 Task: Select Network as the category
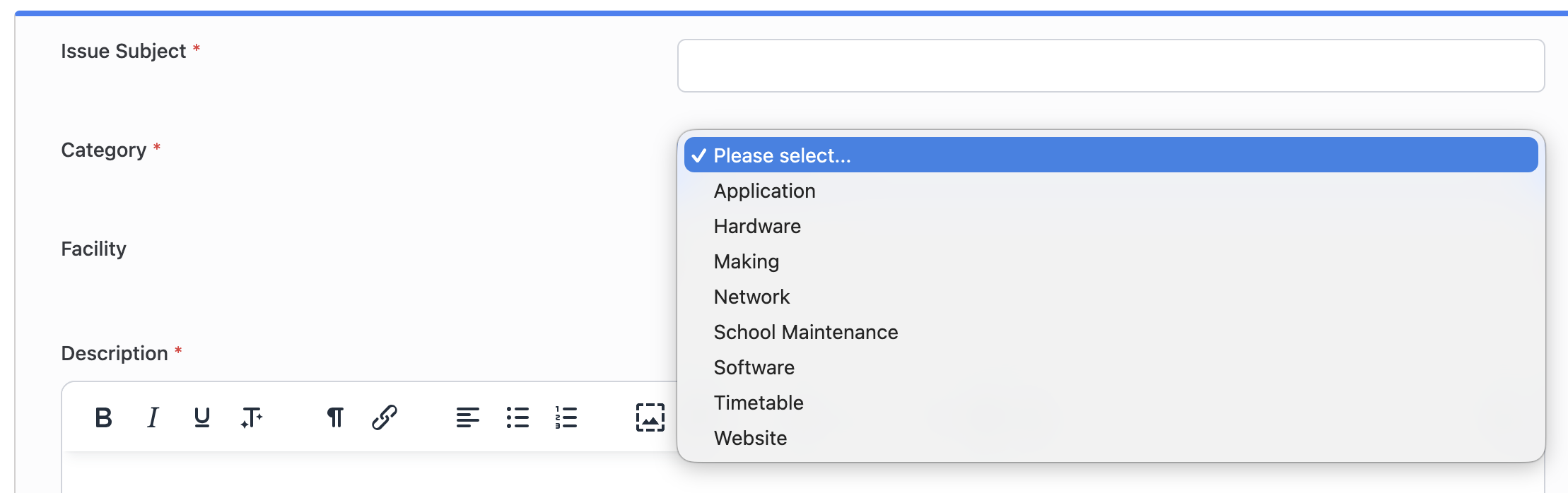pos(751,297)
